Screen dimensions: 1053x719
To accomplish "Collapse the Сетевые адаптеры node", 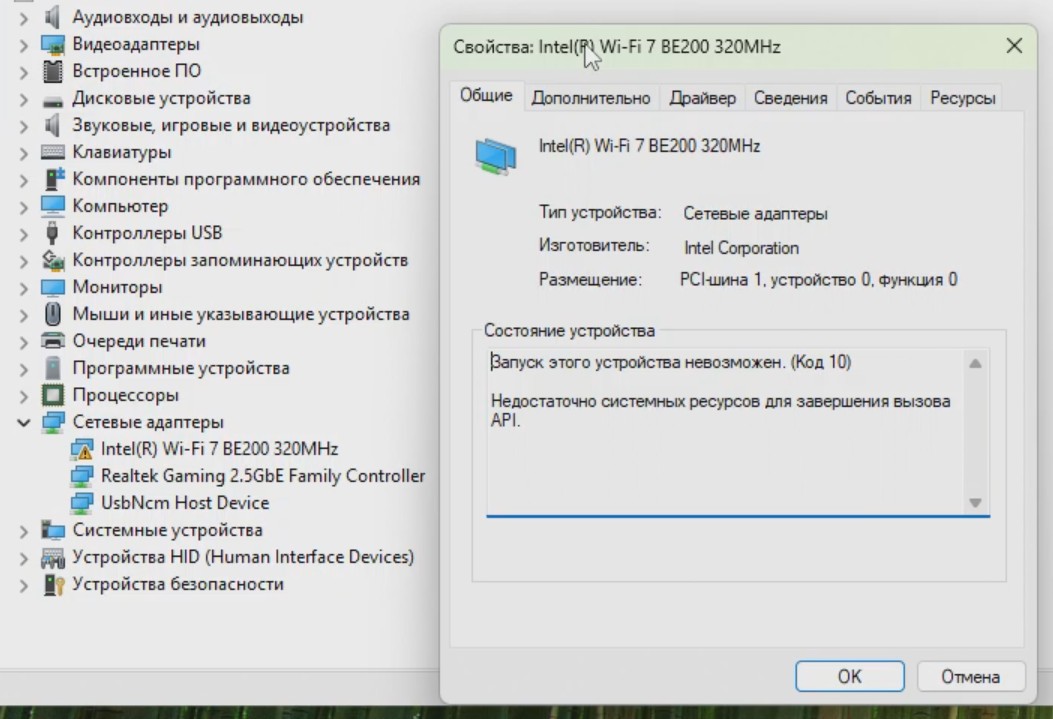I will (24, 422).
